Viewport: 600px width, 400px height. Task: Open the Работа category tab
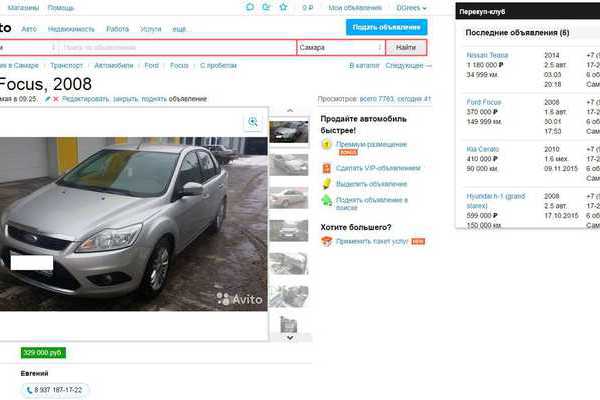point(117,29)
